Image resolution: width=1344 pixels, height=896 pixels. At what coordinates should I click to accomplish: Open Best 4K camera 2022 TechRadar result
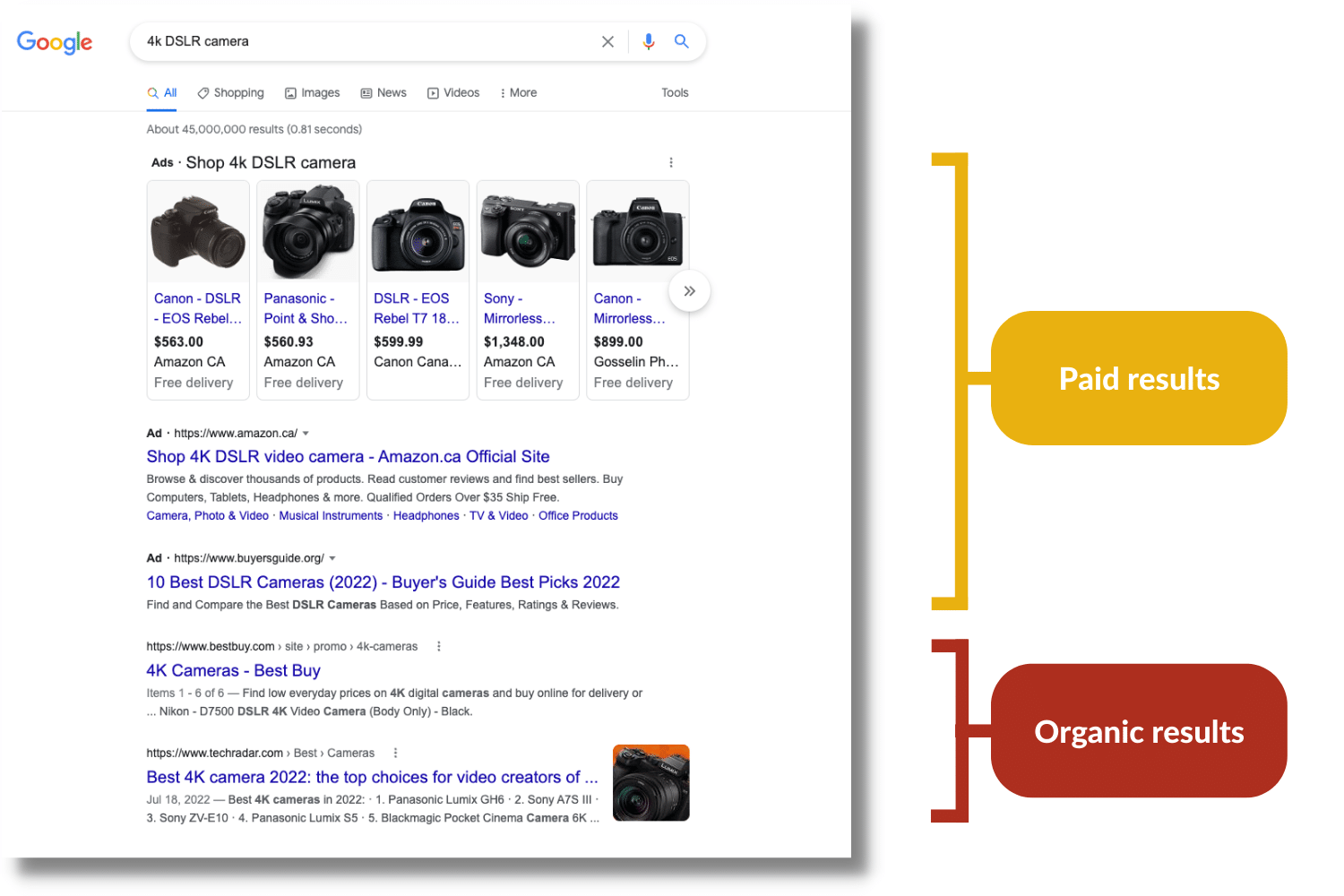pos(372,778)
